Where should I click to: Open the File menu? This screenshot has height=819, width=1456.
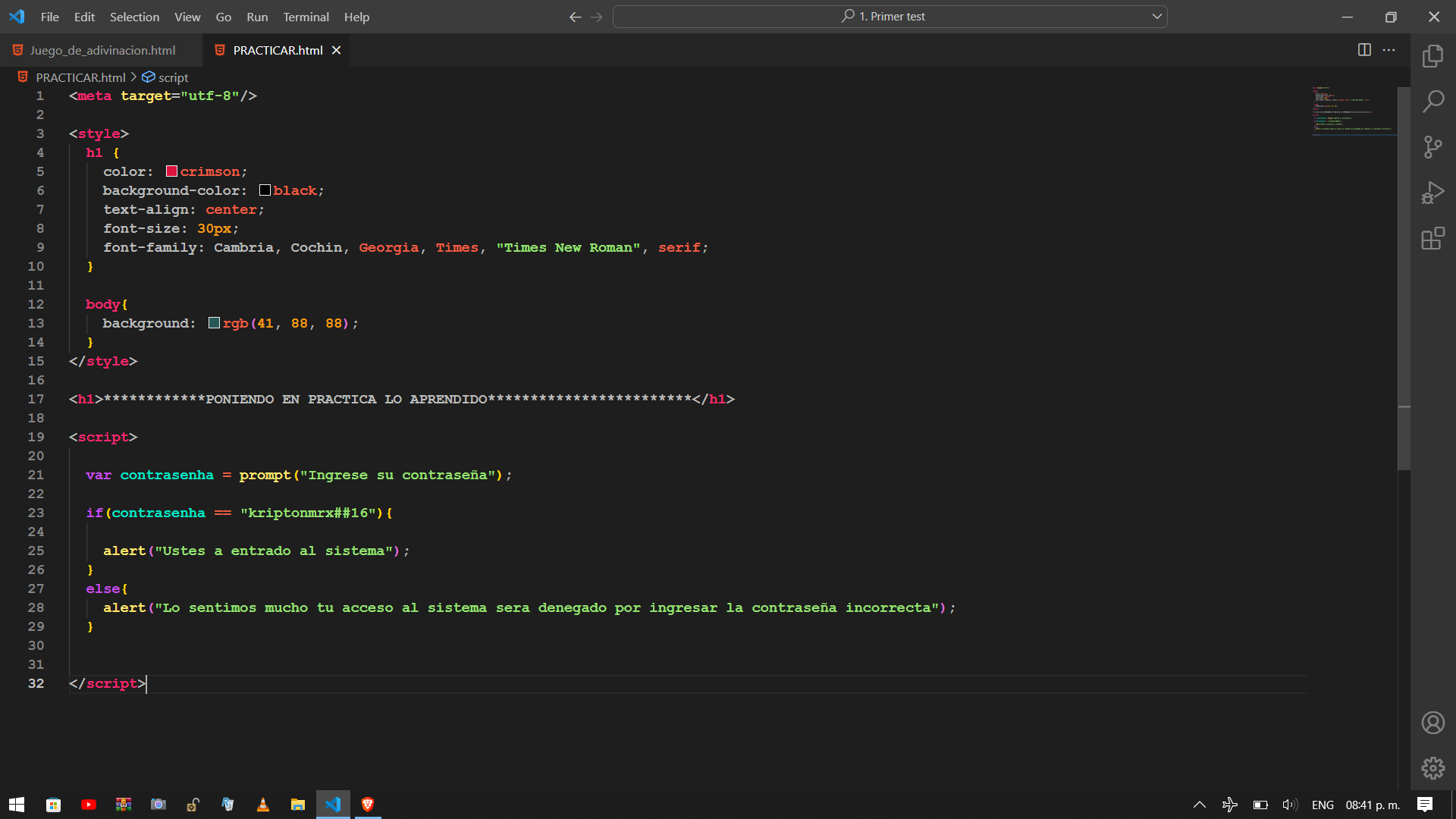coord(50,17)
